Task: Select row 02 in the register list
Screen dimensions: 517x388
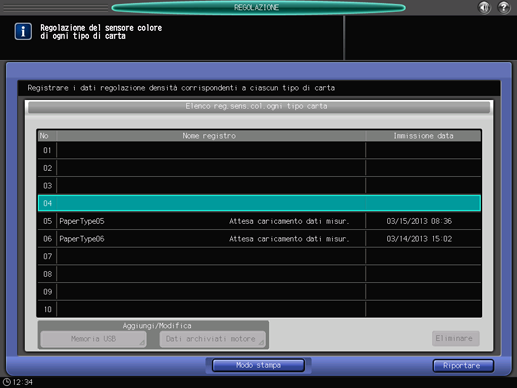Action: point(259,168)
